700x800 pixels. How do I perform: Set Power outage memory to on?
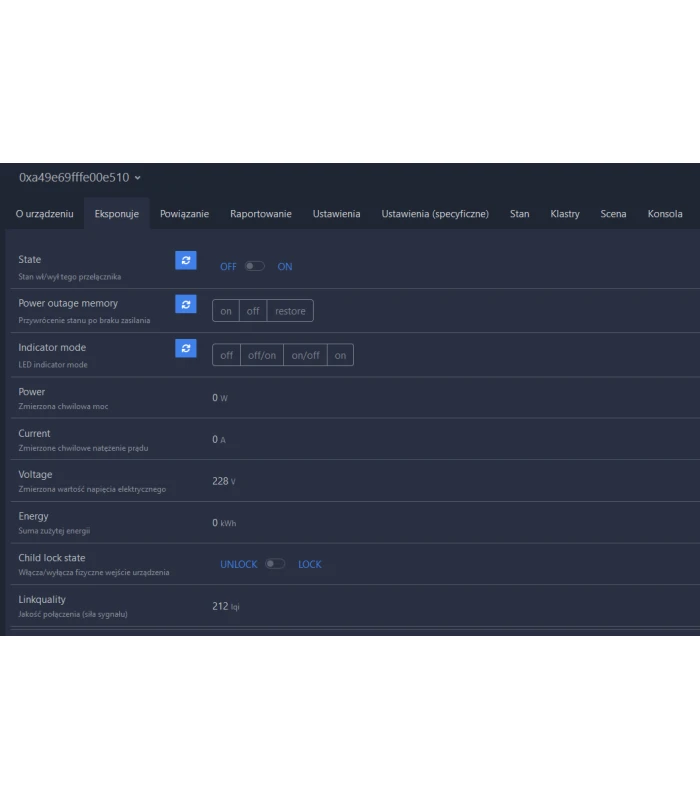[x=226, y=311]
